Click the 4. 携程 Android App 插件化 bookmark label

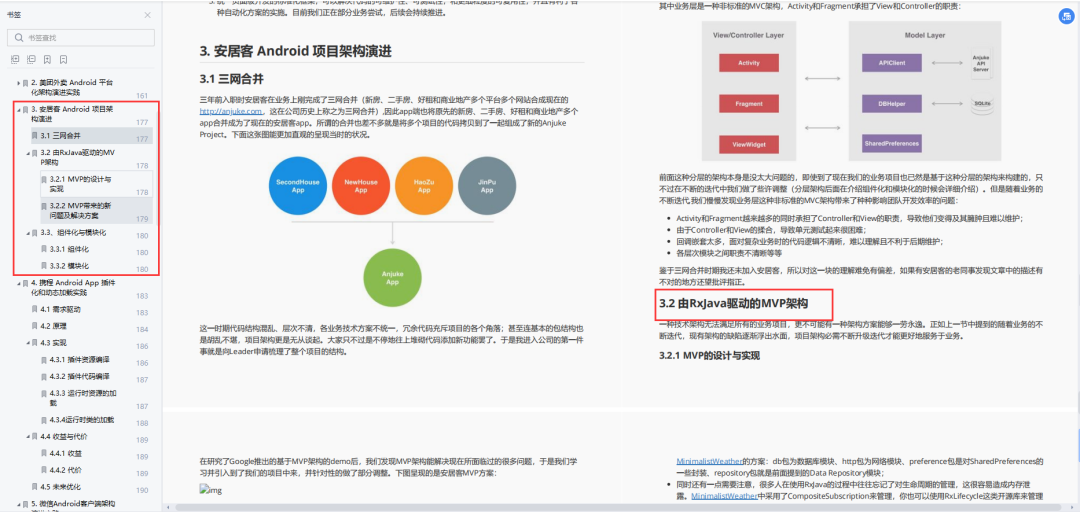point(72,287)
